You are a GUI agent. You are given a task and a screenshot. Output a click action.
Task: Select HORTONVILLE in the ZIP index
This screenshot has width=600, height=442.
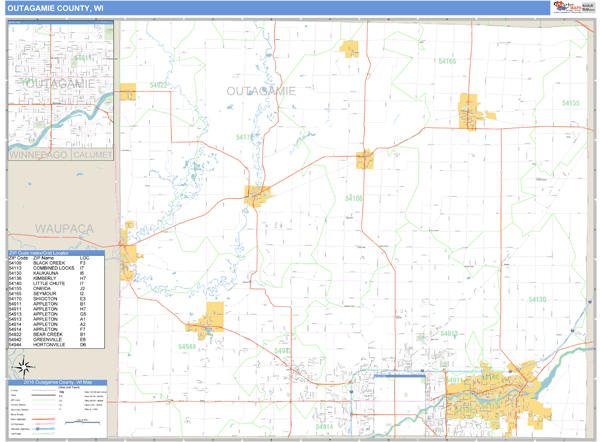pyautogui.click(x=49, y=345)
